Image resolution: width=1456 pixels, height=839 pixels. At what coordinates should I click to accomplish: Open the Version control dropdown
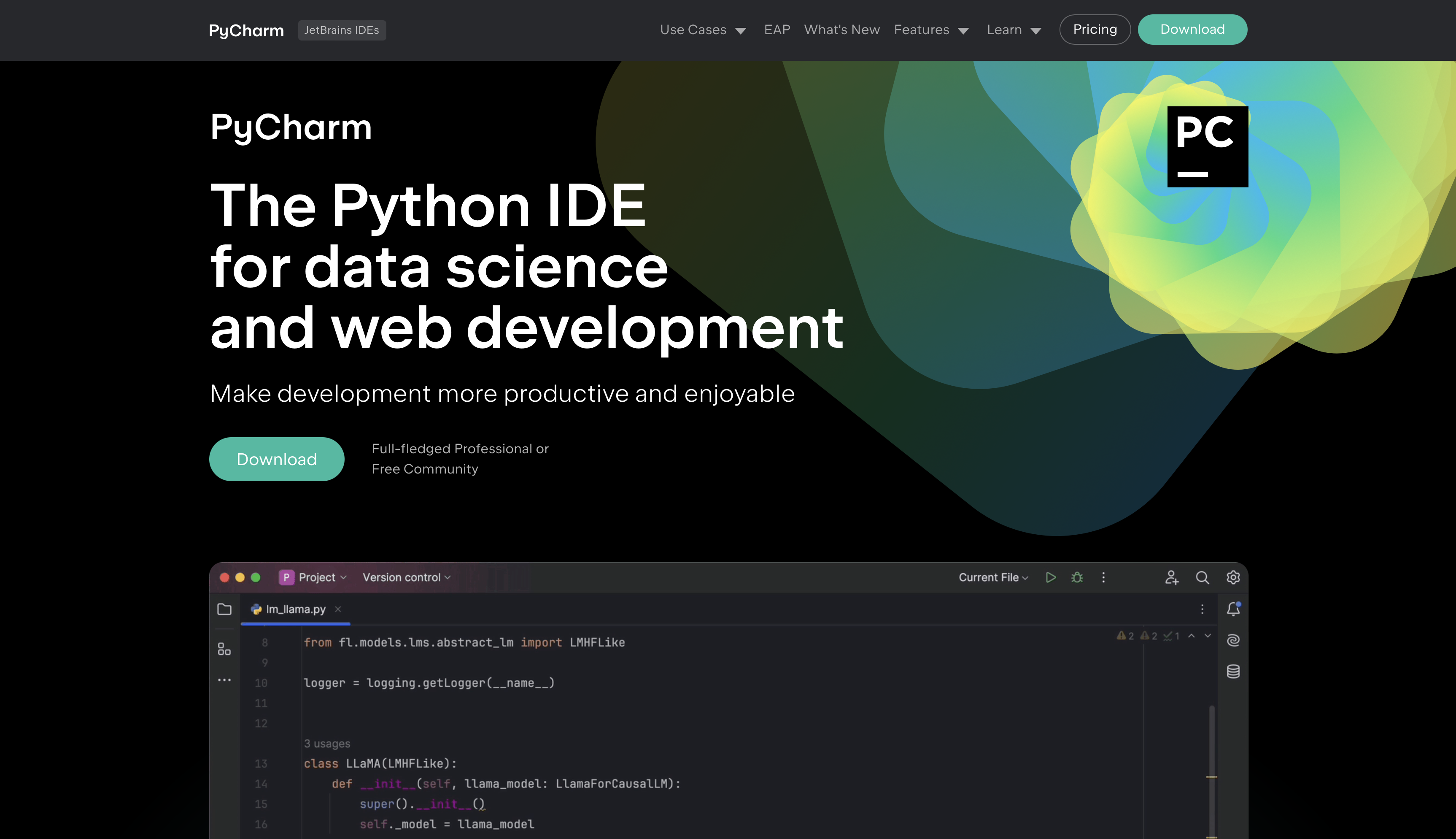(x=407, y=577)
